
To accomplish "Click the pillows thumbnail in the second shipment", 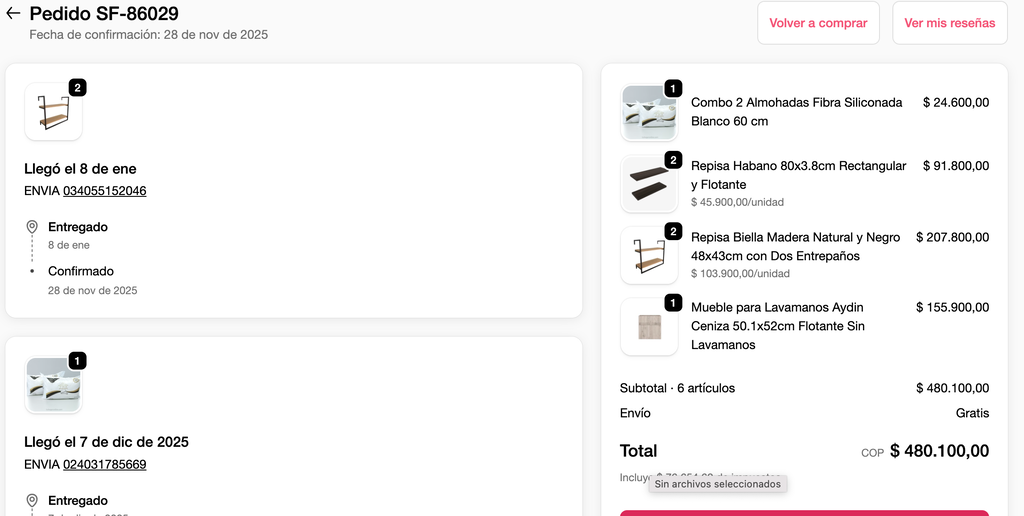I will click(x=54, y=385).
